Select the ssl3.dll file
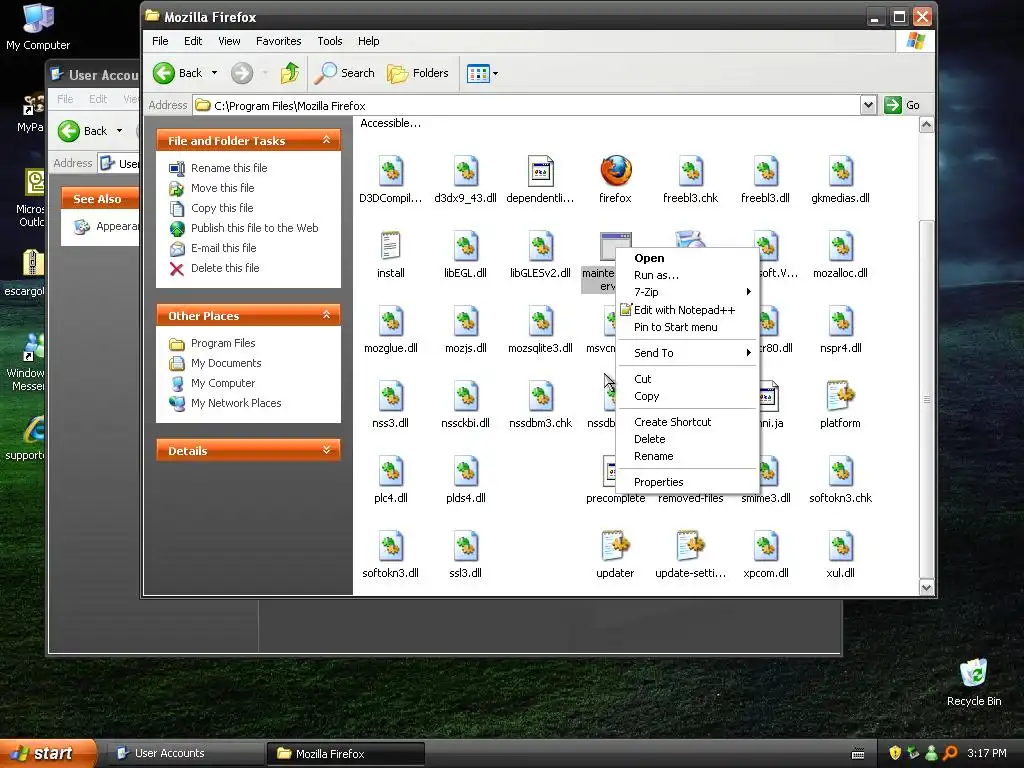 pyautogui.click(x=466, y=554)
